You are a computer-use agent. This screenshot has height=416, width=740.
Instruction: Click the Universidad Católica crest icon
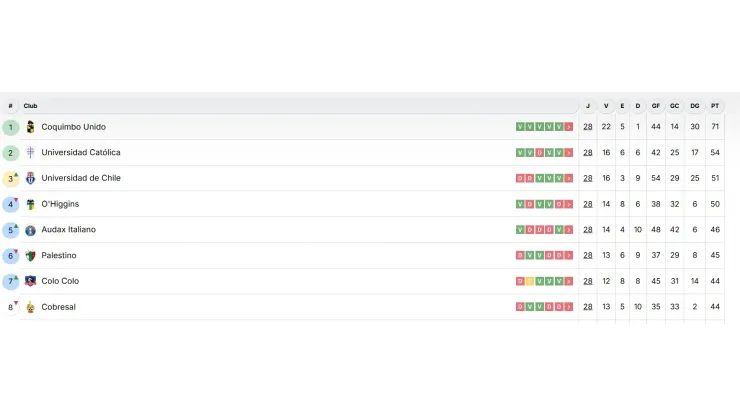[x=30, y=153]
